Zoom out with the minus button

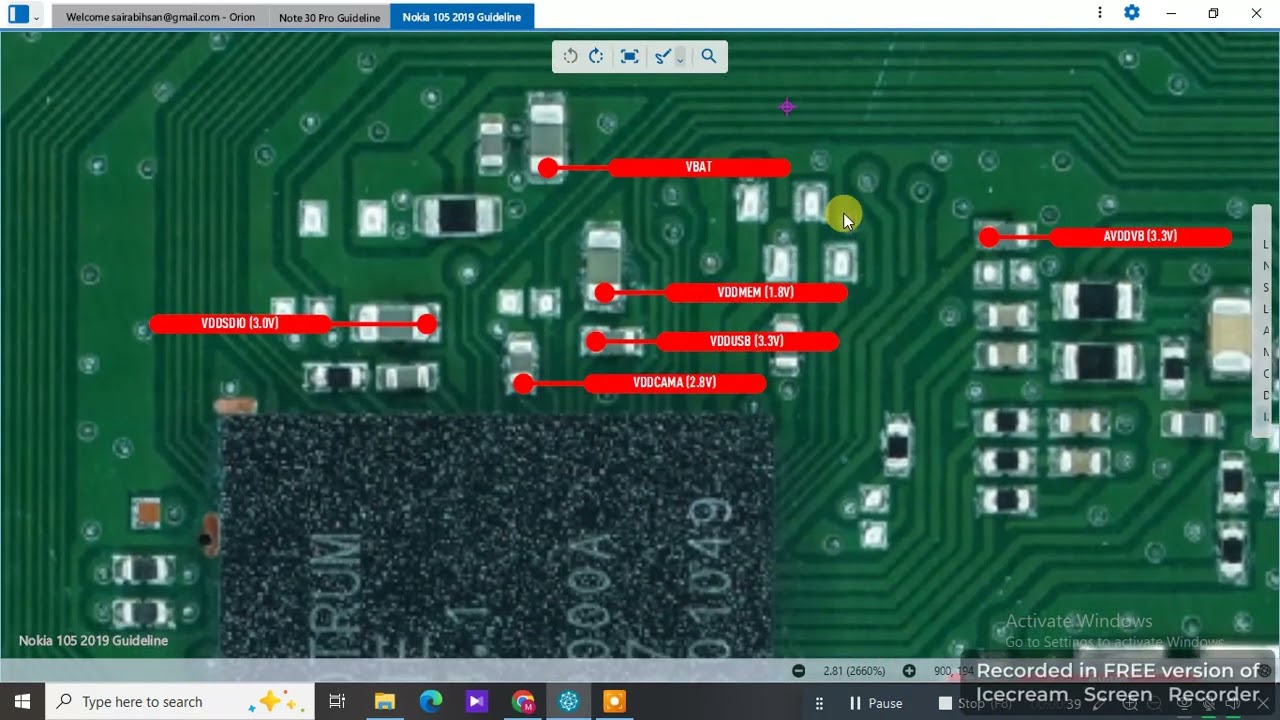798,671
